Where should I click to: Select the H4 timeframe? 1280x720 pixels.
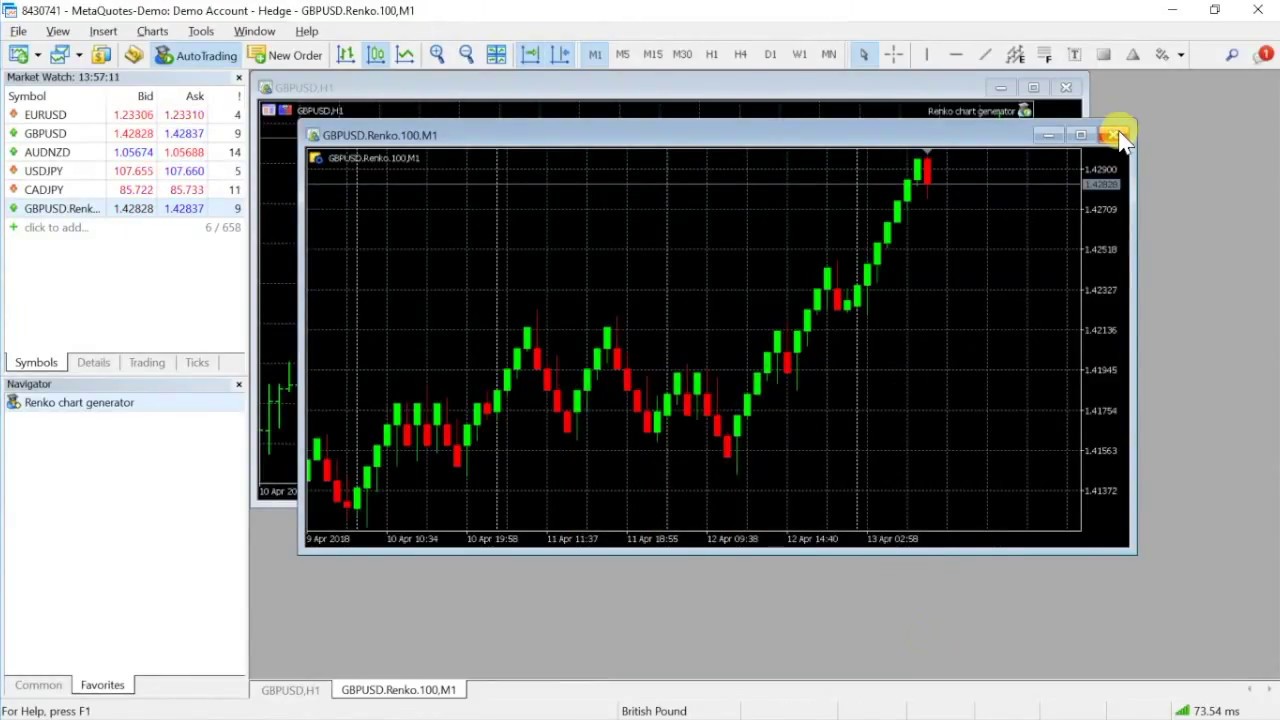(x=740, y=55)
